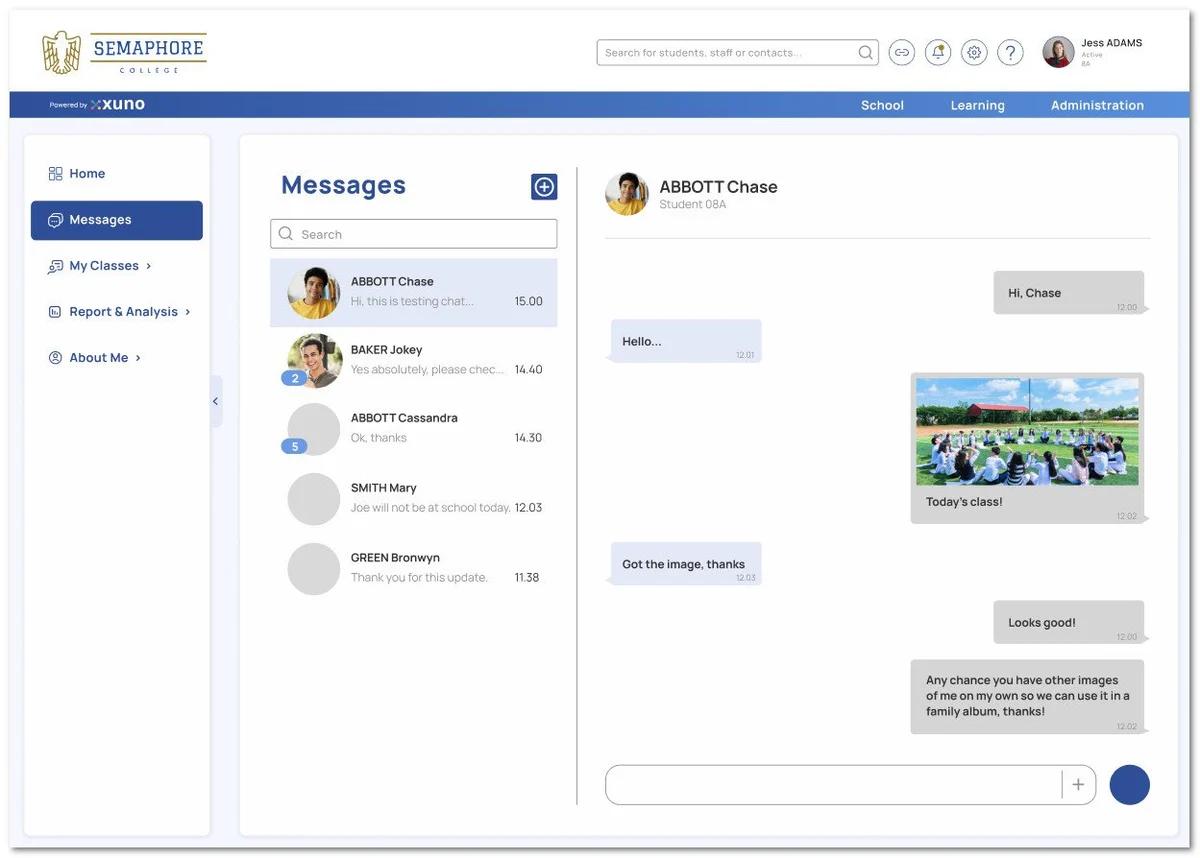This screenshot has height=858, width=1200.
Task: Open the School menu
Action: click(882, 105)
